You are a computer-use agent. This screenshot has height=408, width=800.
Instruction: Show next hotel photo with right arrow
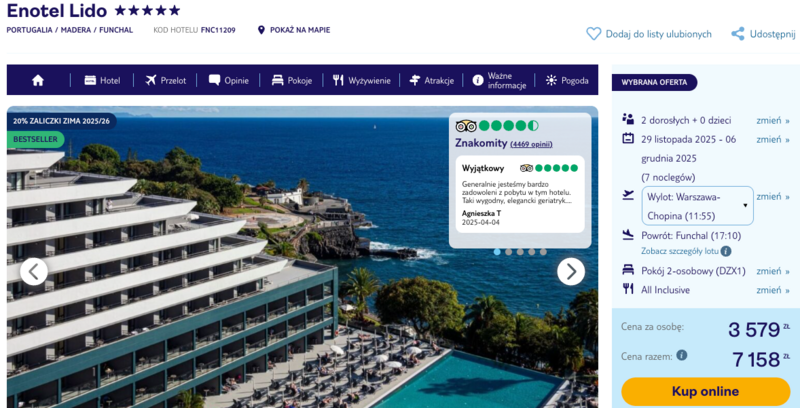(570, 271)
